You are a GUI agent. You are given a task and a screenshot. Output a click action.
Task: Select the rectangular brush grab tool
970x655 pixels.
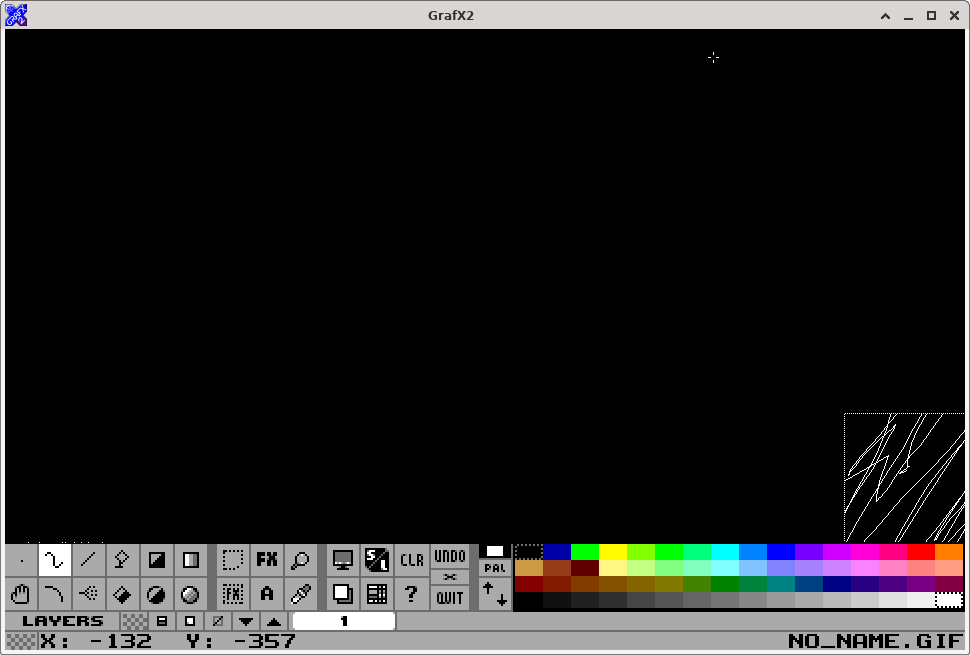coord(233,560)
